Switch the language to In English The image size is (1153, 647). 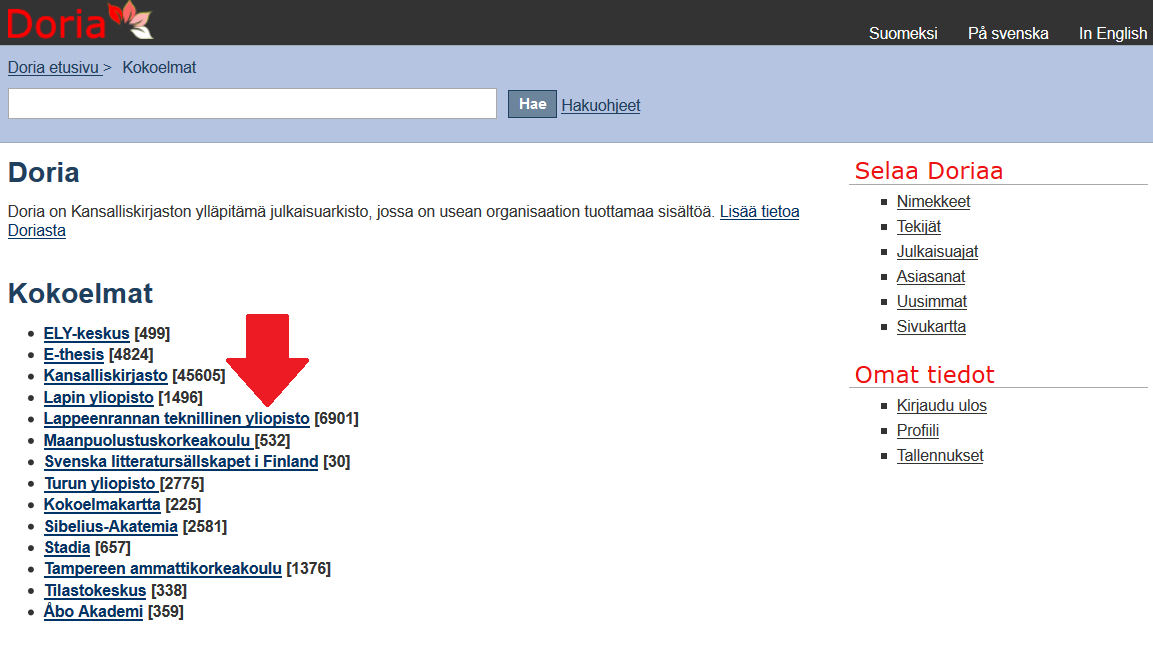click(1113, 33)
